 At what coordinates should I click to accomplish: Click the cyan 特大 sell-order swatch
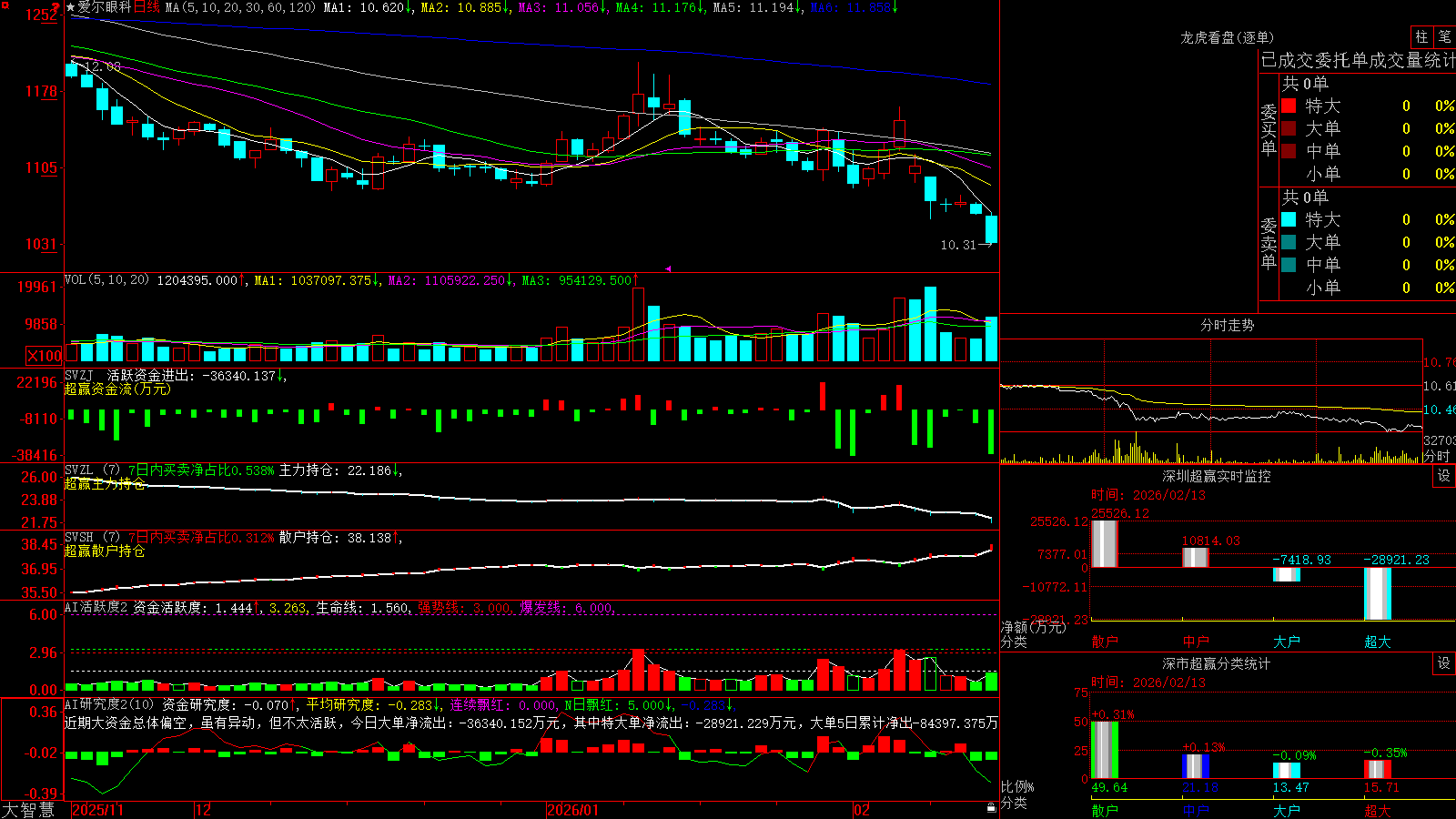[x=1289, y=219]
